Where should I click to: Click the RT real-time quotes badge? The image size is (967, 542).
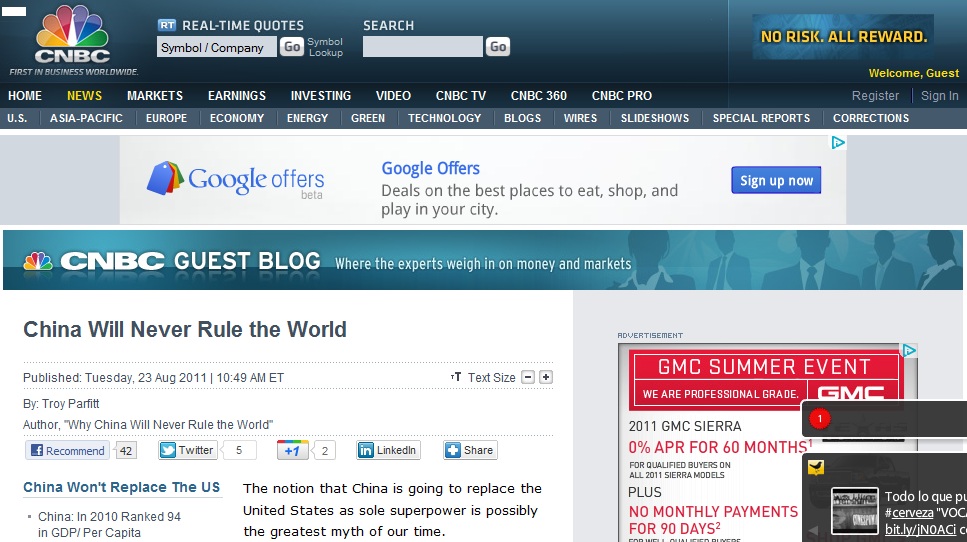[x=167, y=25]
